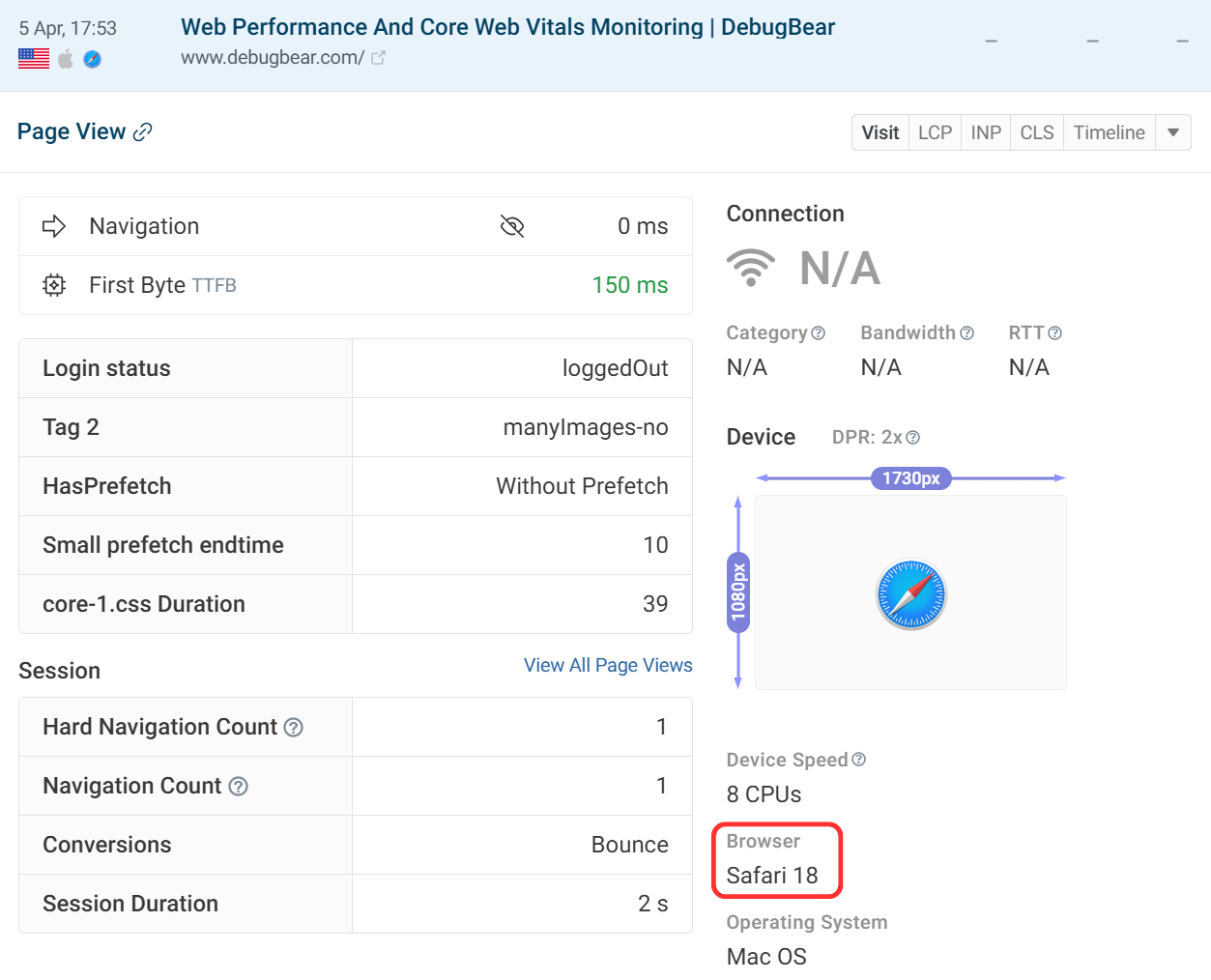Select the First Byte TTFB gear icon
This screenshot has height=980, width=1211.
[x=54, y=284]
